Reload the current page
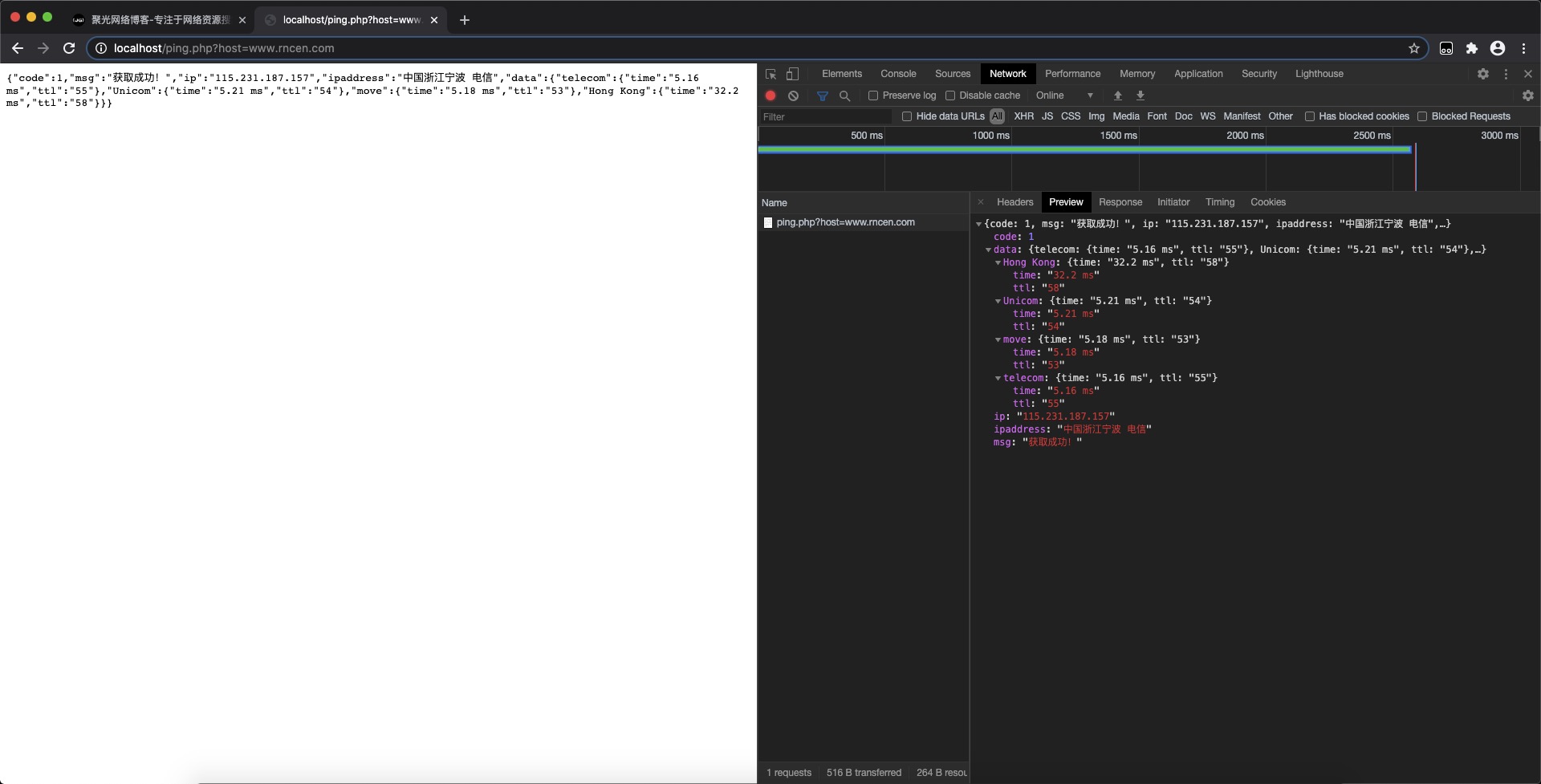The height and width of the screenshot is (784, 1541). pos(69,48)
